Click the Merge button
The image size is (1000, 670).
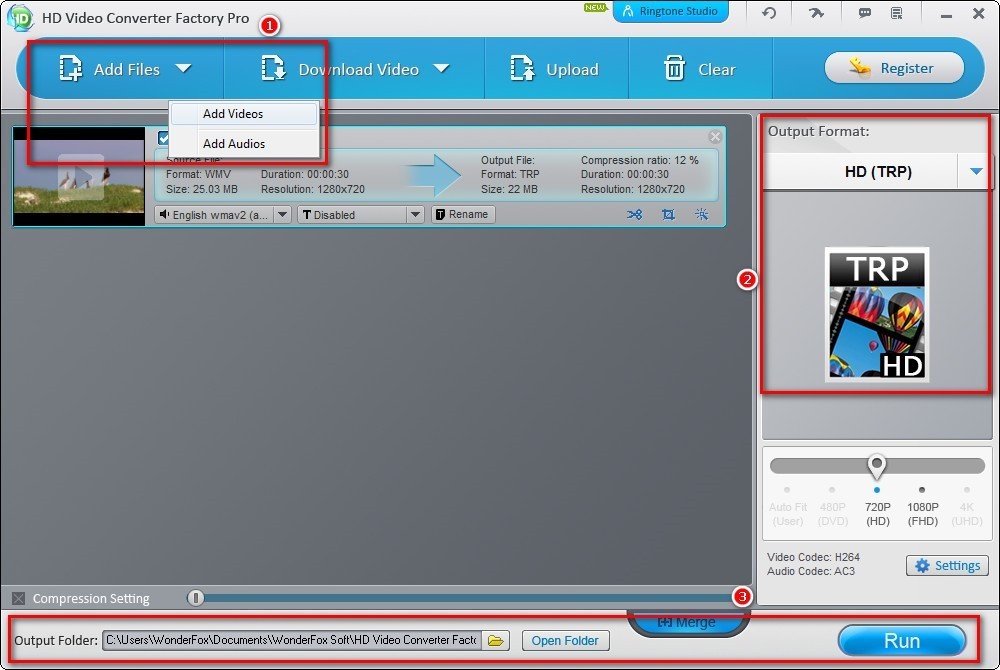(x=687, y=622)
